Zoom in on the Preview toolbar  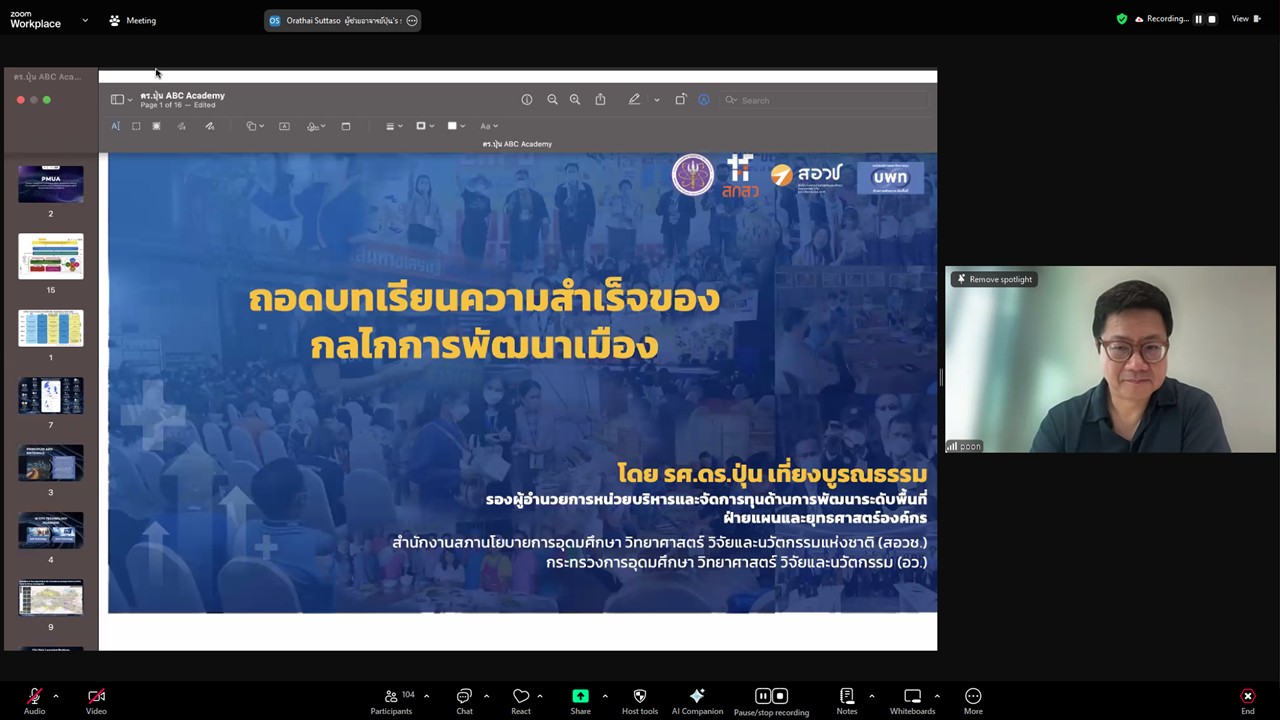[x=575, y=100]
